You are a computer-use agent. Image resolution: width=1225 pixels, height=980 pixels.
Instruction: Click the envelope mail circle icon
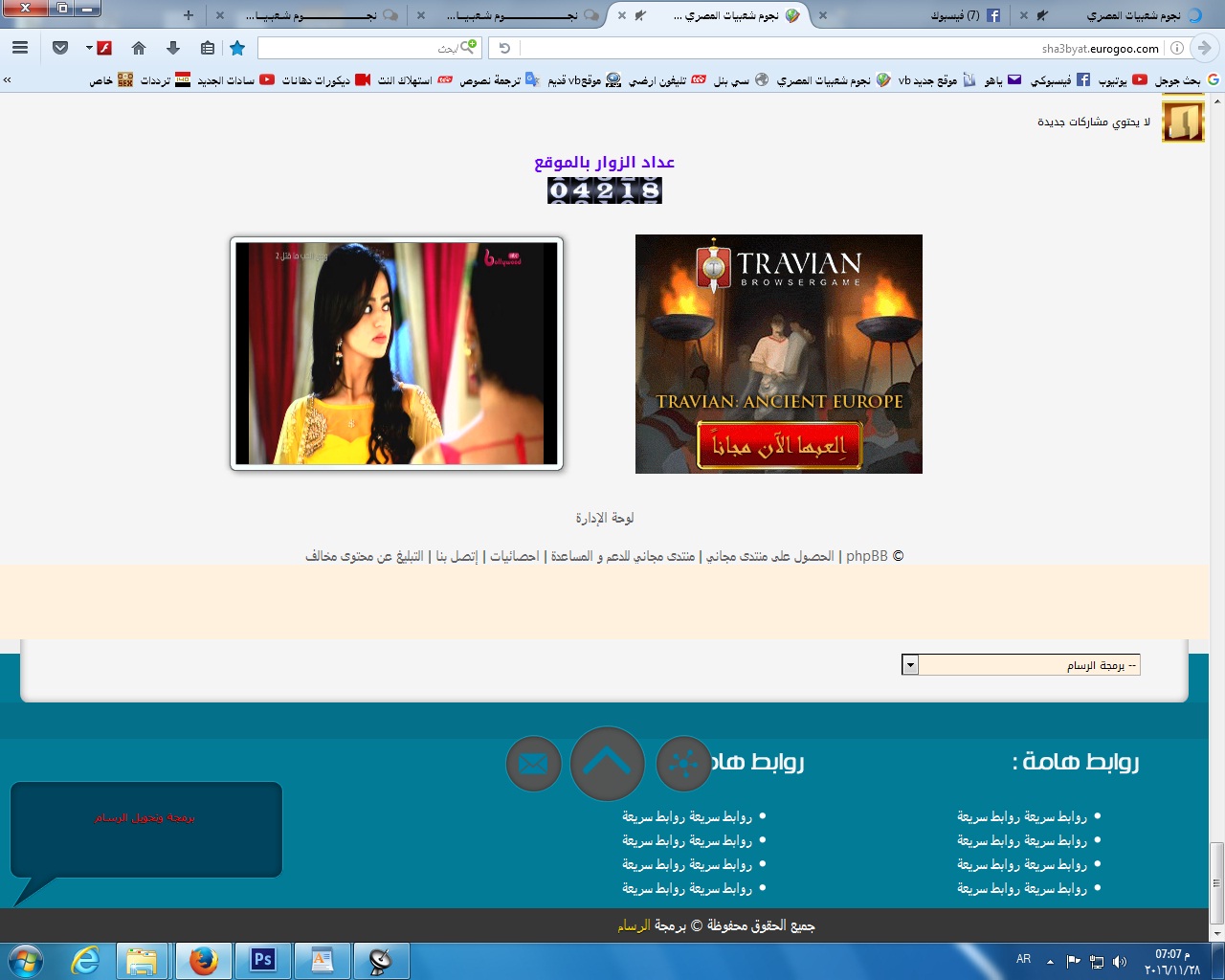click(533, 764)
